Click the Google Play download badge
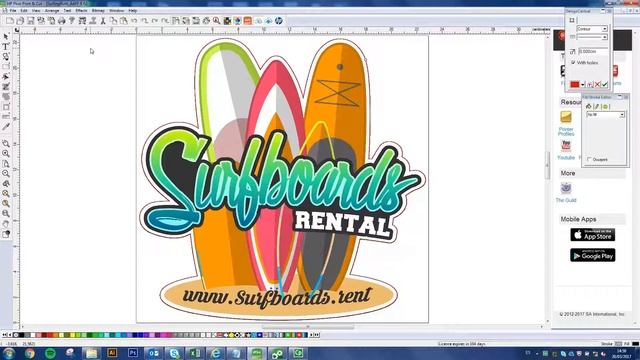 pos(593,255)
